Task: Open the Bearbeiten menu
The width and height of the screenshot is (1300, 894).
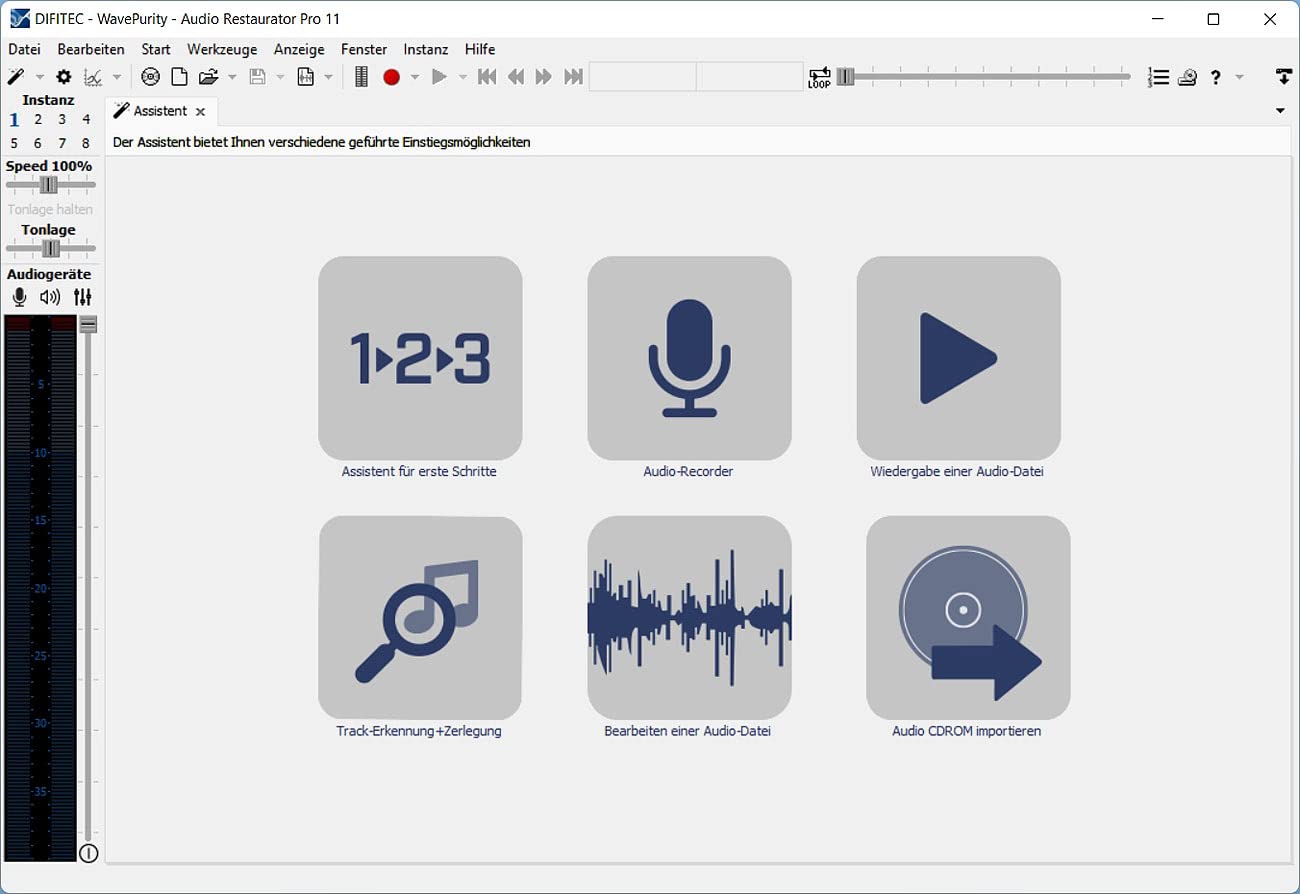Action: tap(91, 49)
